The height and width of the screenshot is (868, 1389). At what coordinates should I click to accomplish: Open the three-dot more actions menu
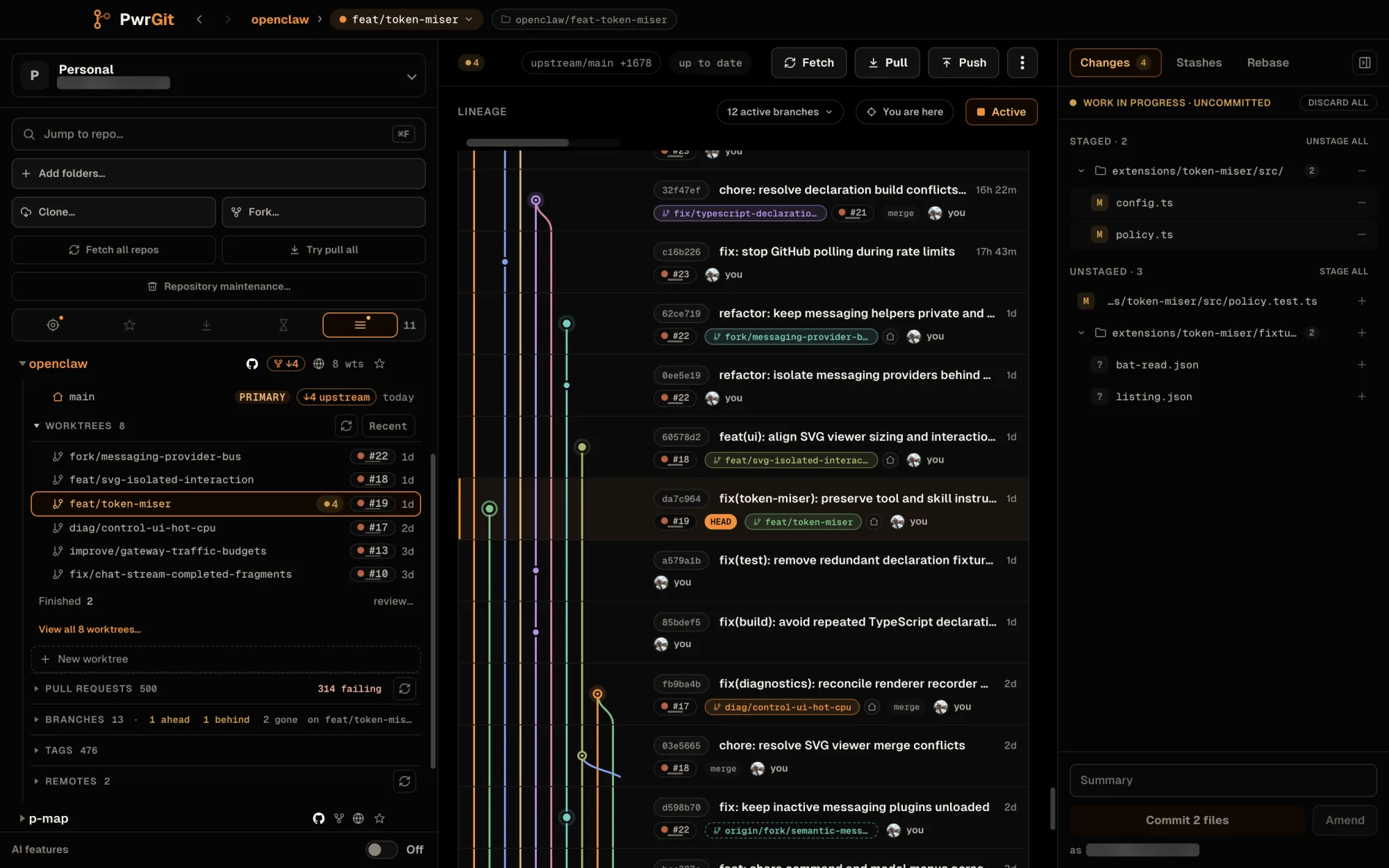[x=1022, y=62]
